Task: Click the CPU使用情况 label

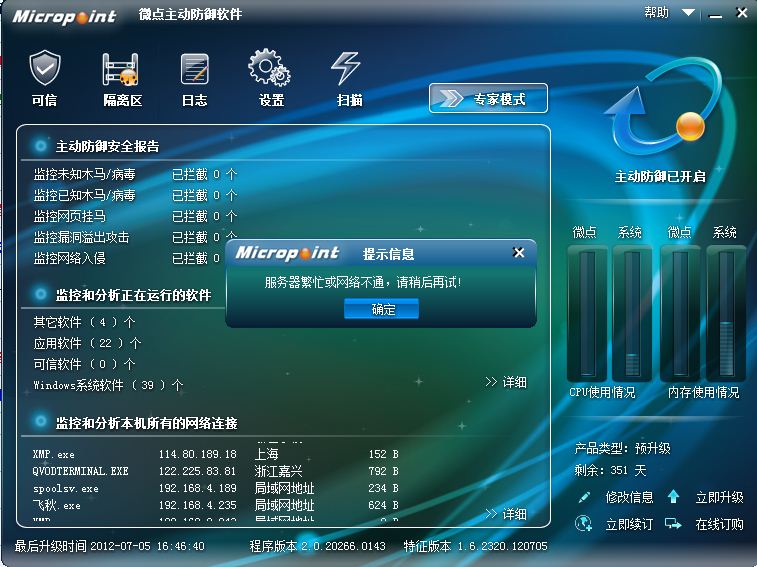Action: pos(602,392)
